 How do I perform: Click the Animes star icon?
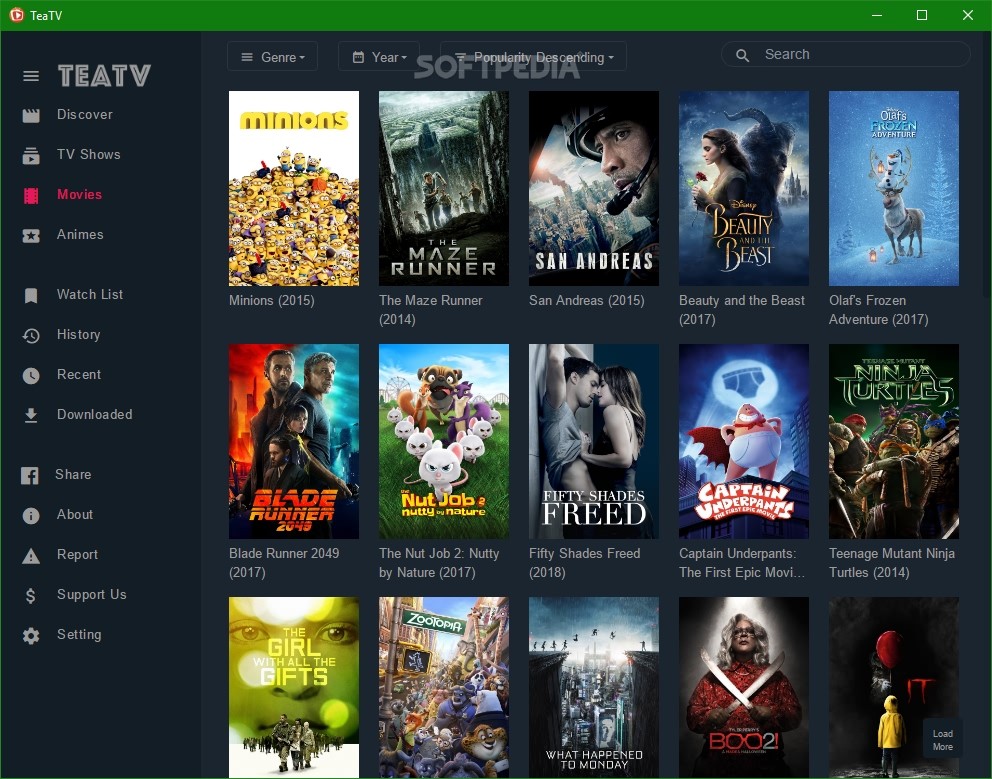coord(31,235)
